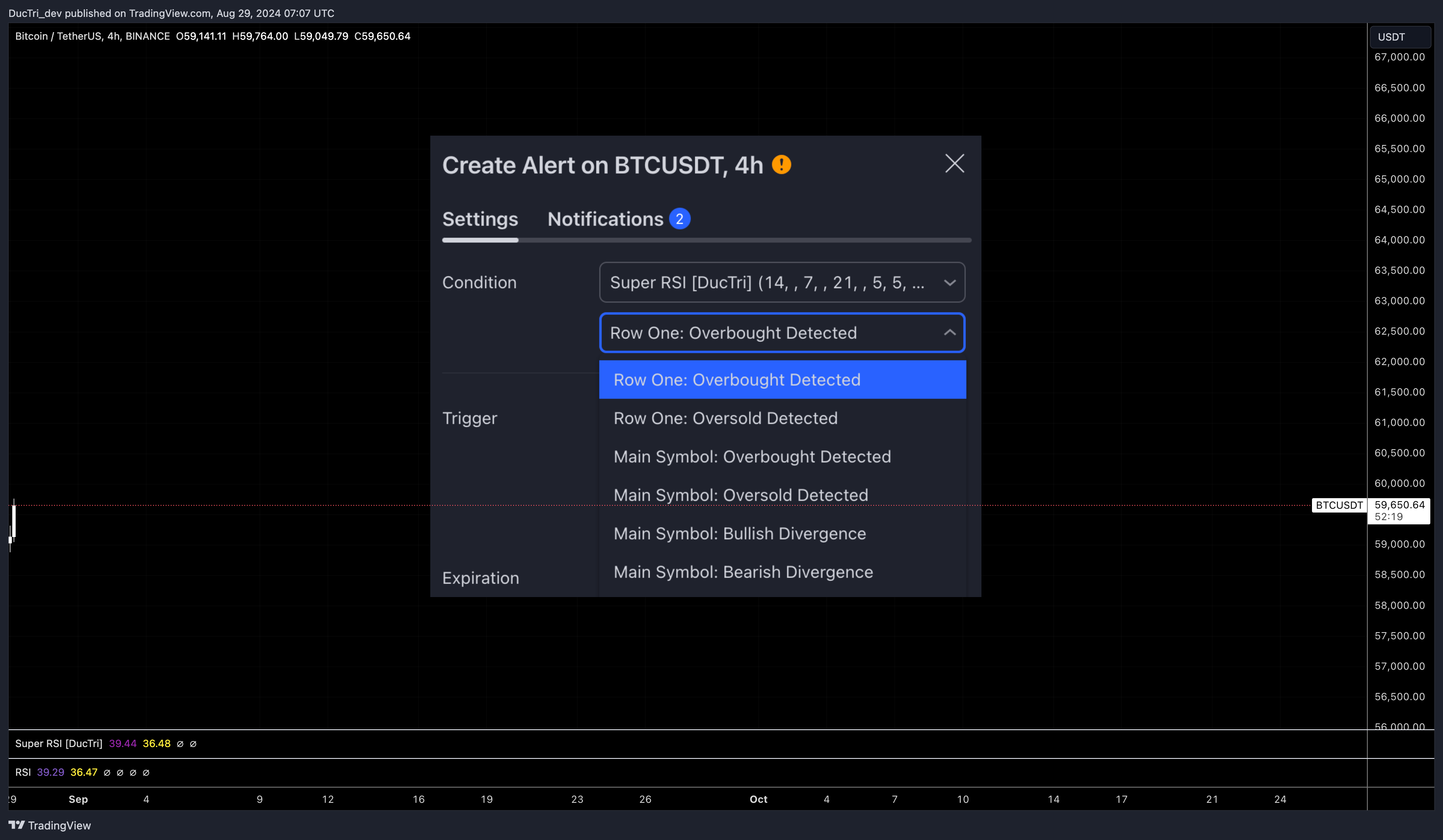Click the BTCUSDT price line label

tap(1339, 505)
